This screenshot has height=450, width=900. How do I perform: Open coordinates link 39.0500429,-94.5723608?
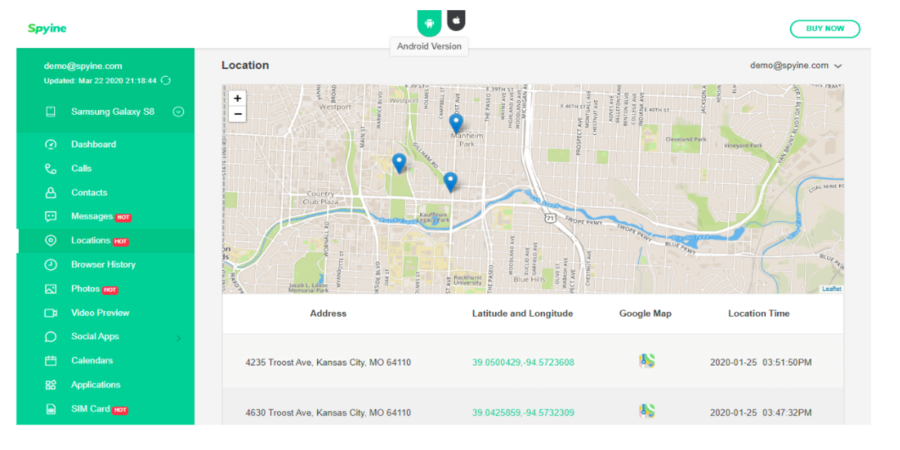(x=523, y=363)
